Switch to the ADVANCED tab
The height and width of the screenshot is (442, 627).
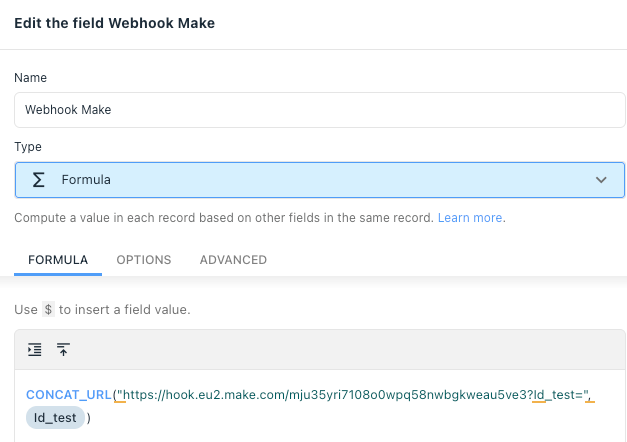point(233,260)
